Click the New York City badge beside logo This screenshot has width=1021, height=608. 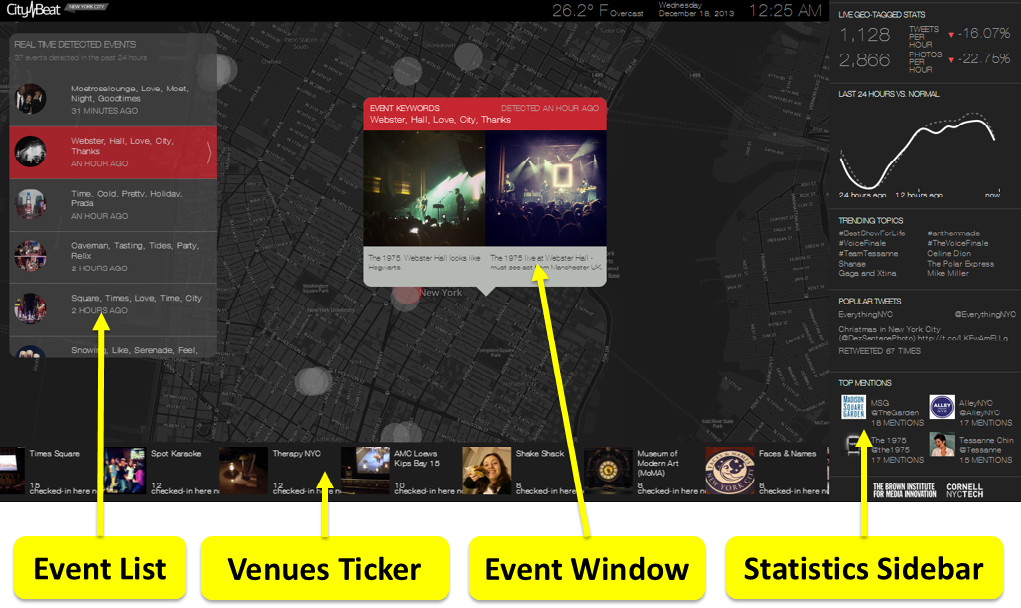[87, 7]
